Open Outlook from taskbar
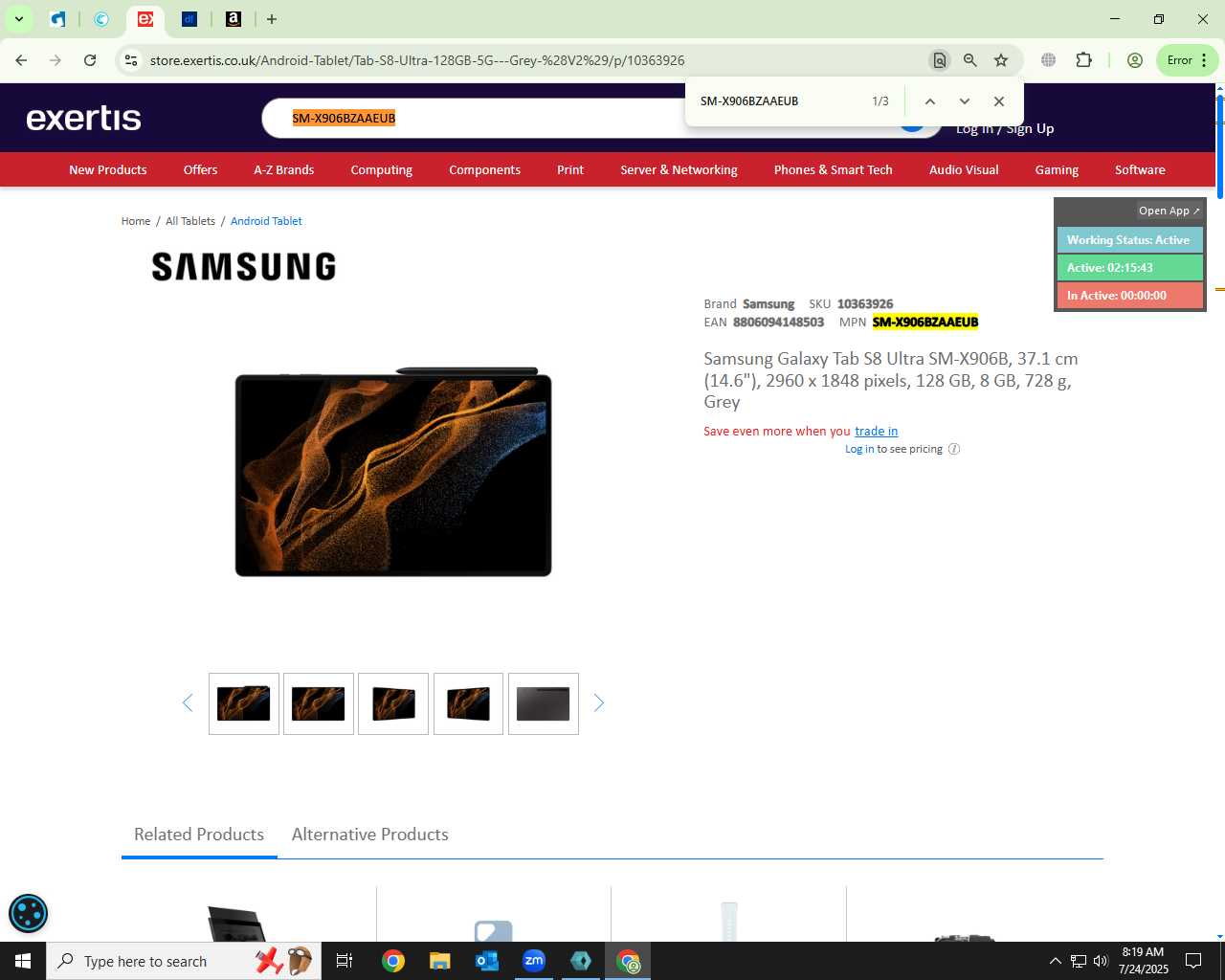Image resolution: width=1225 pixels, height=980 pixels. [487, 961]
